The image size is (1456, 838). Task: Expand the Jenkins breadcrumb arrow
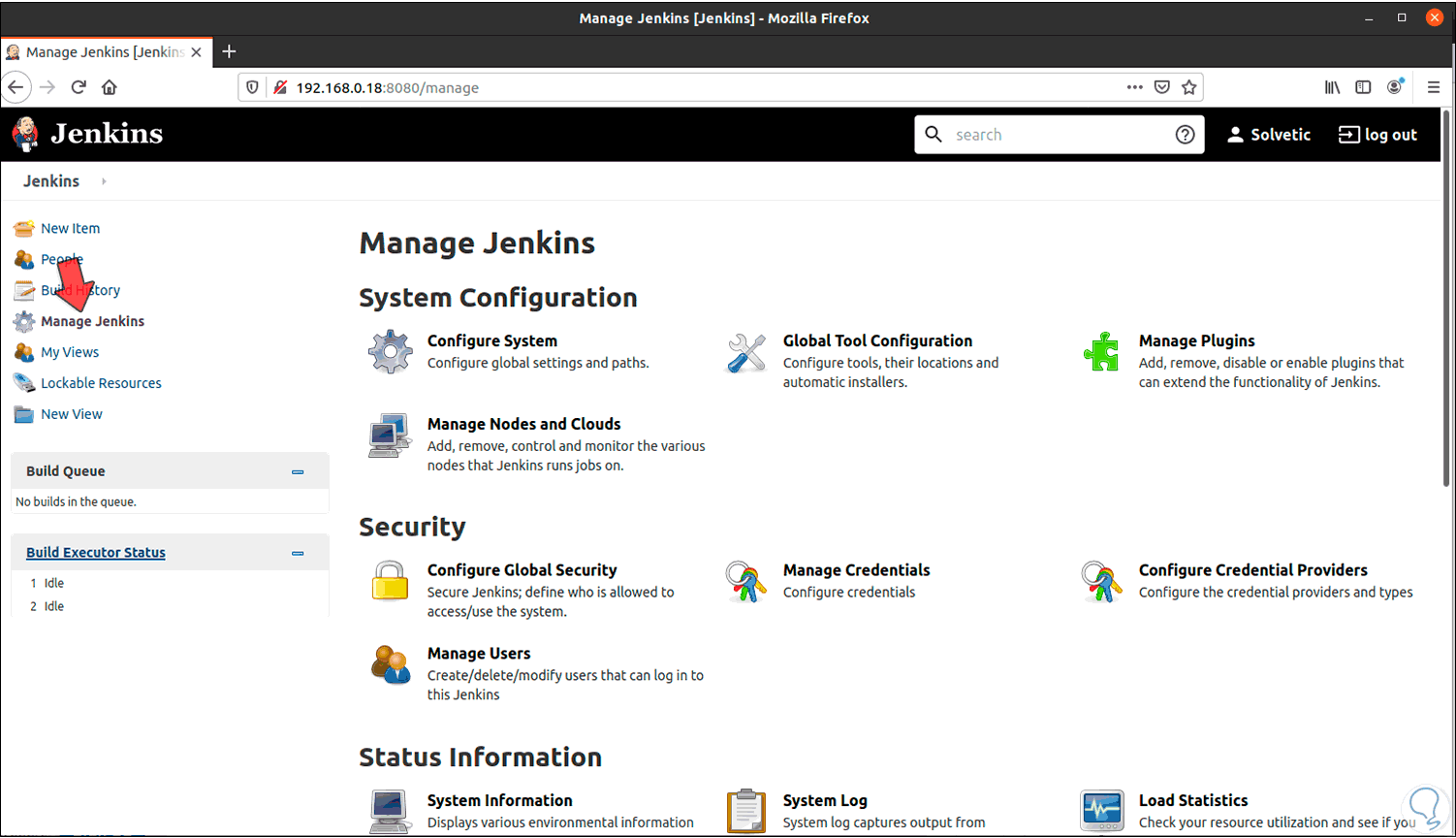click(104, 181)
